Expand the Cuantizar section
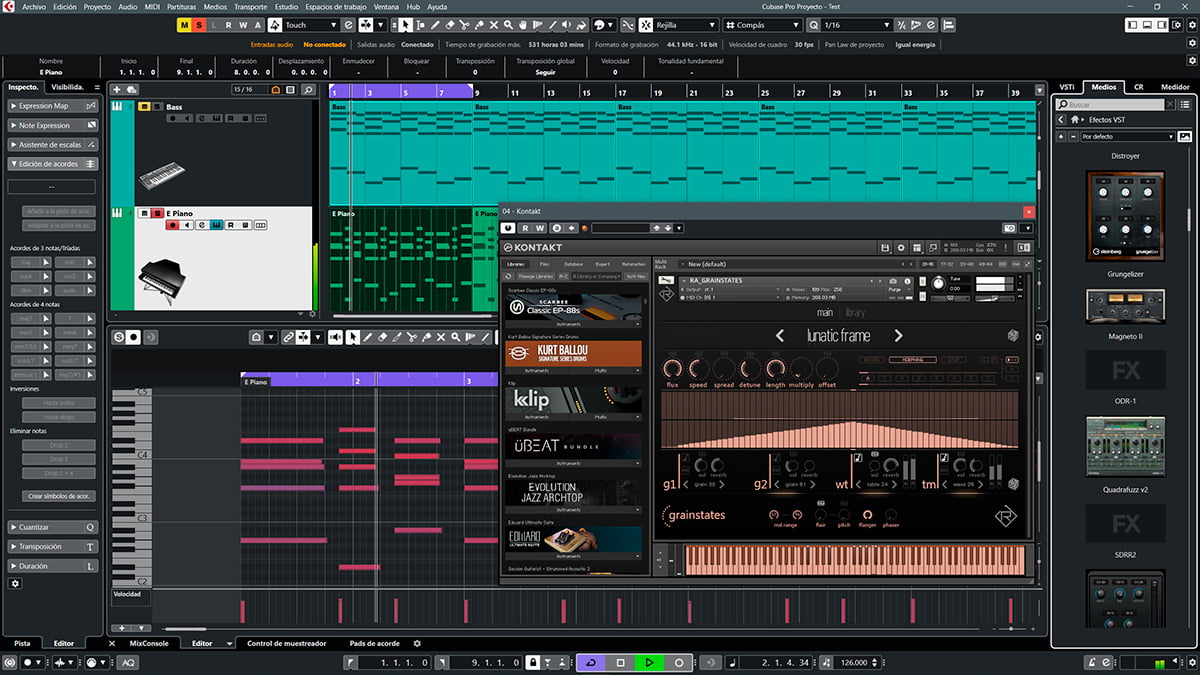1200x675 pixels. [53, 527]
